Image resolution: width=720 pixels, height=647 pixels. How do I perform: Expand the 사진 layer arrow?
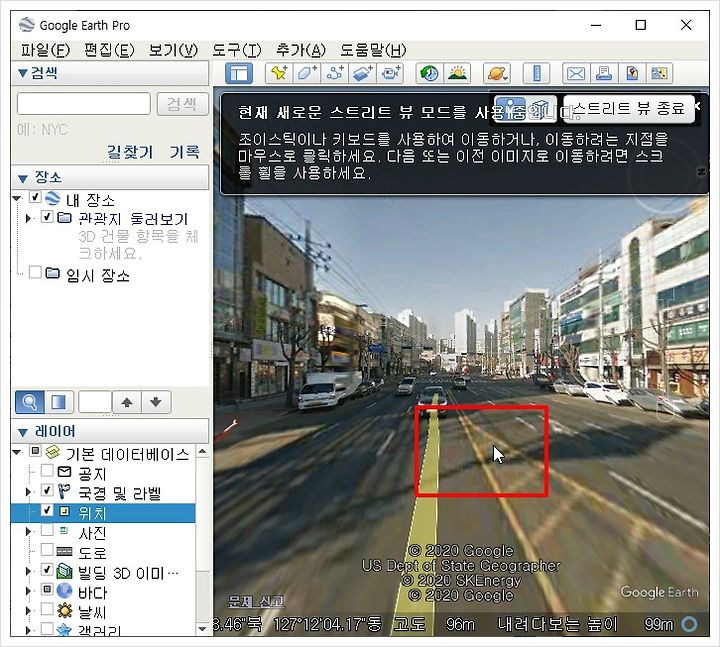pos(28,532)
